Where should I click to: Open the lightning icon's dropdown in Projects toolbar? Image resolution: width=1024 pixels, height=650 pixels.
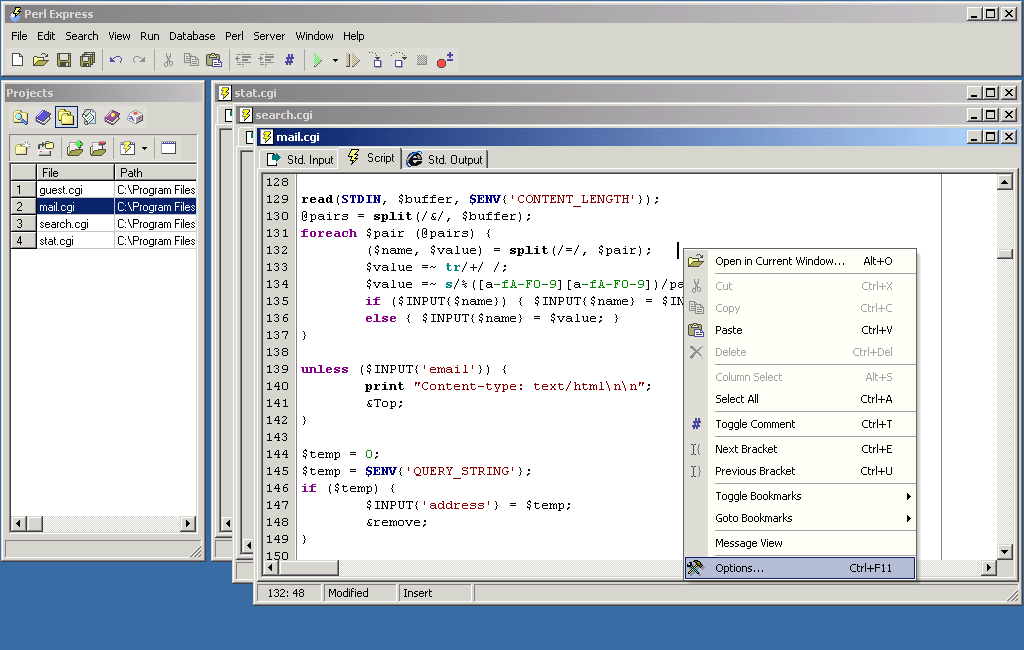(x=144, y=147)
